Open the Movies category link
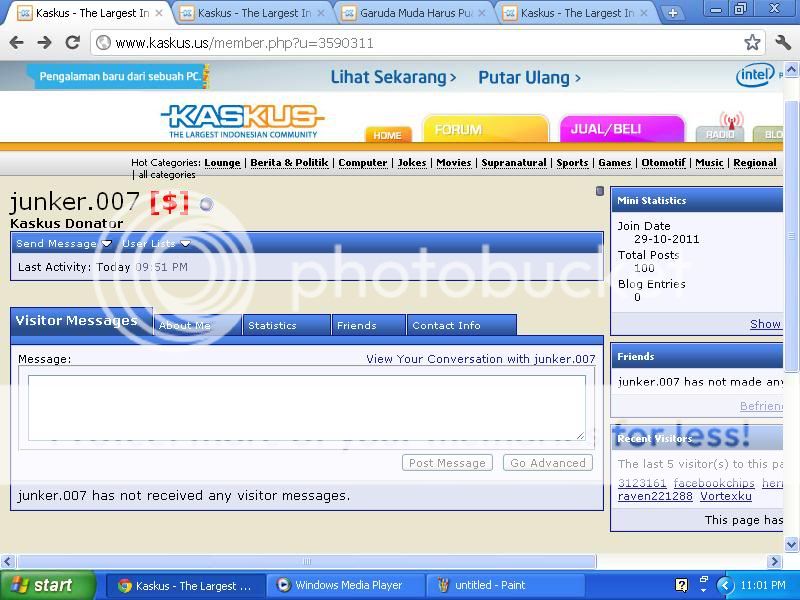The image size is (800, 600). coord(454,162)
